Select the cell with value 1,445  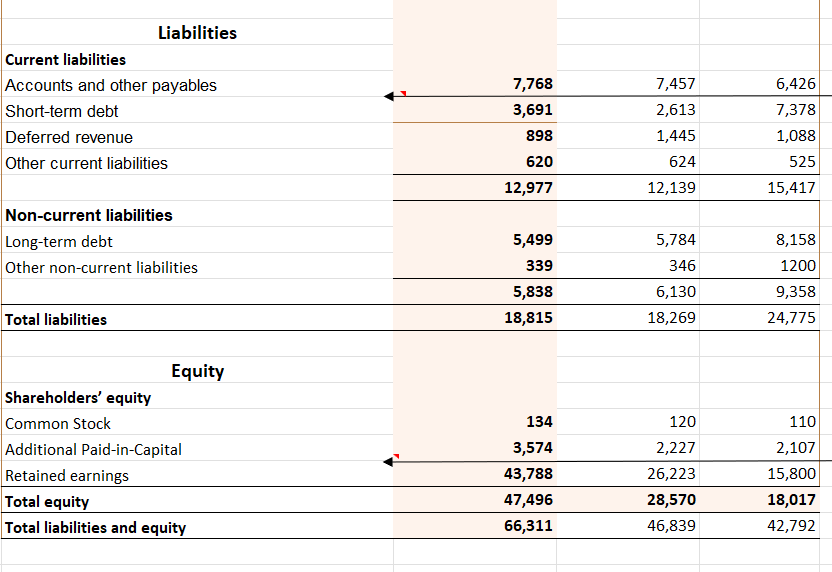[628, 136]
